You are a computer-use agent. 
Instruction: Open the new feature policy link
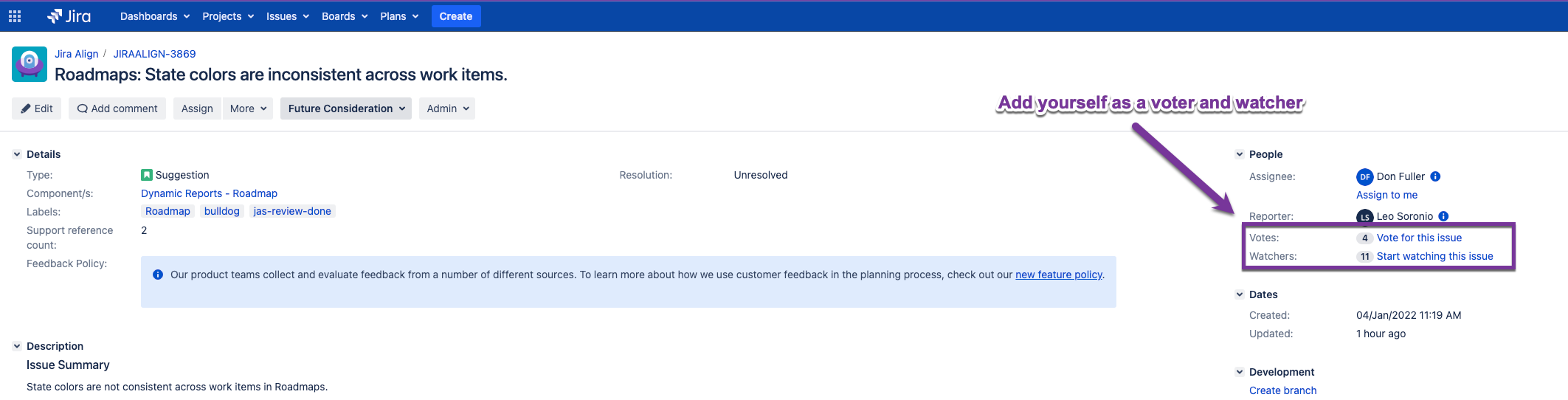point(1059,275)
